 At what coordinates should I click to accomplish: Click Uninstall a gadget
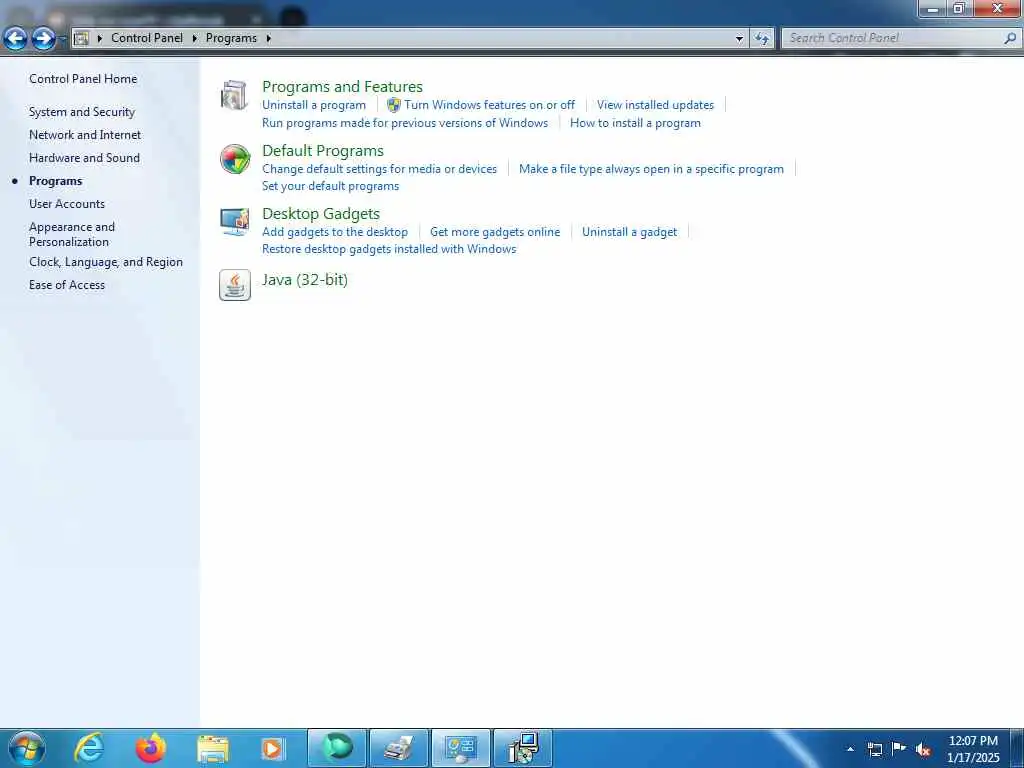[630, 232]
